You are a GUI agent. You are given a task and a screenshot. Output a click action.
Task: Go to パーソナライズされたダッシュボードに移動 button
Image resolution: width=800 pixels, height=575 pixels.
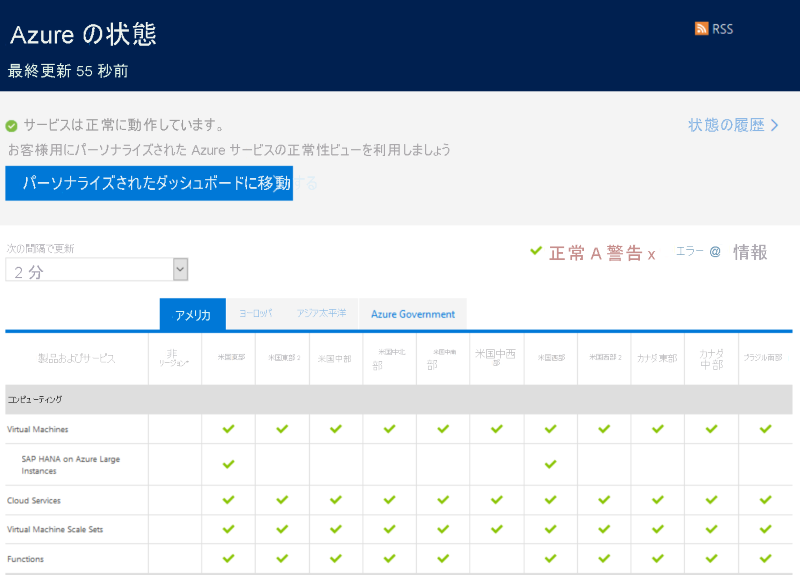[x=149, y=183]
